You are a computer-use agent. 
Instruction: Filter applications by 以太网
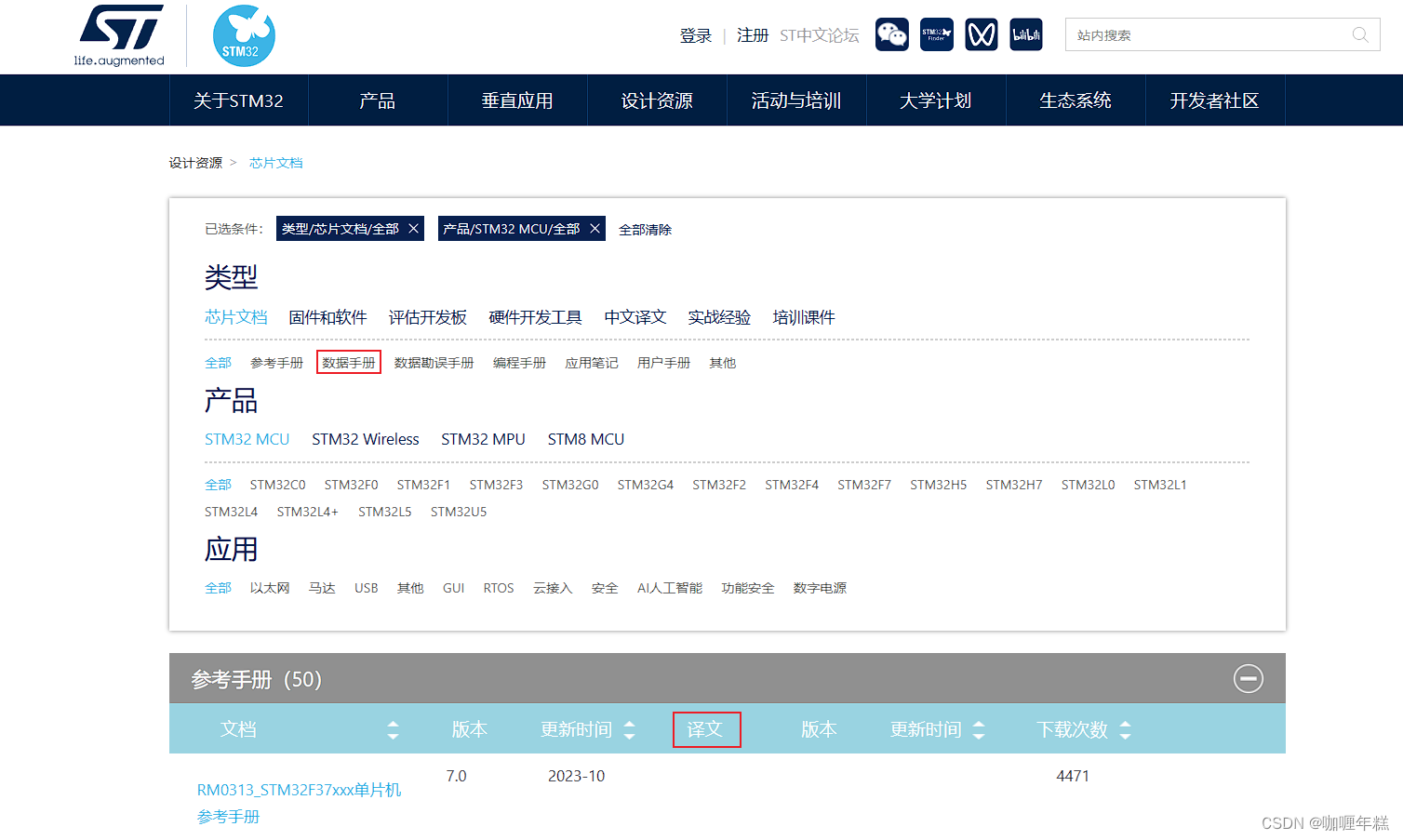(270, 588)
